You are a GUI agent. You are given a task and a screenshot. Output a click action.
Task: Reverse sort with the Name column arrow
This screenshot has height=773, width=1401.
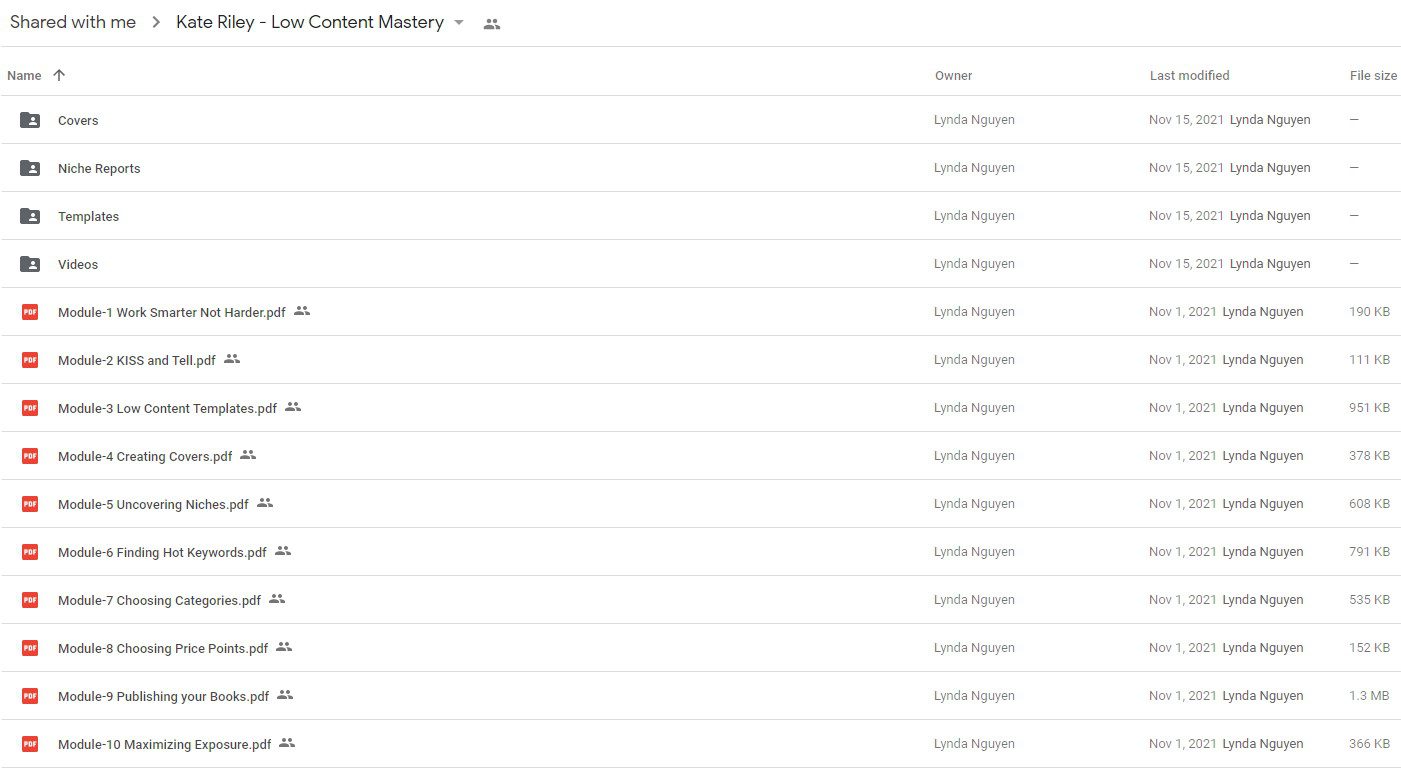pyautogui.click(x=59, y=75)
